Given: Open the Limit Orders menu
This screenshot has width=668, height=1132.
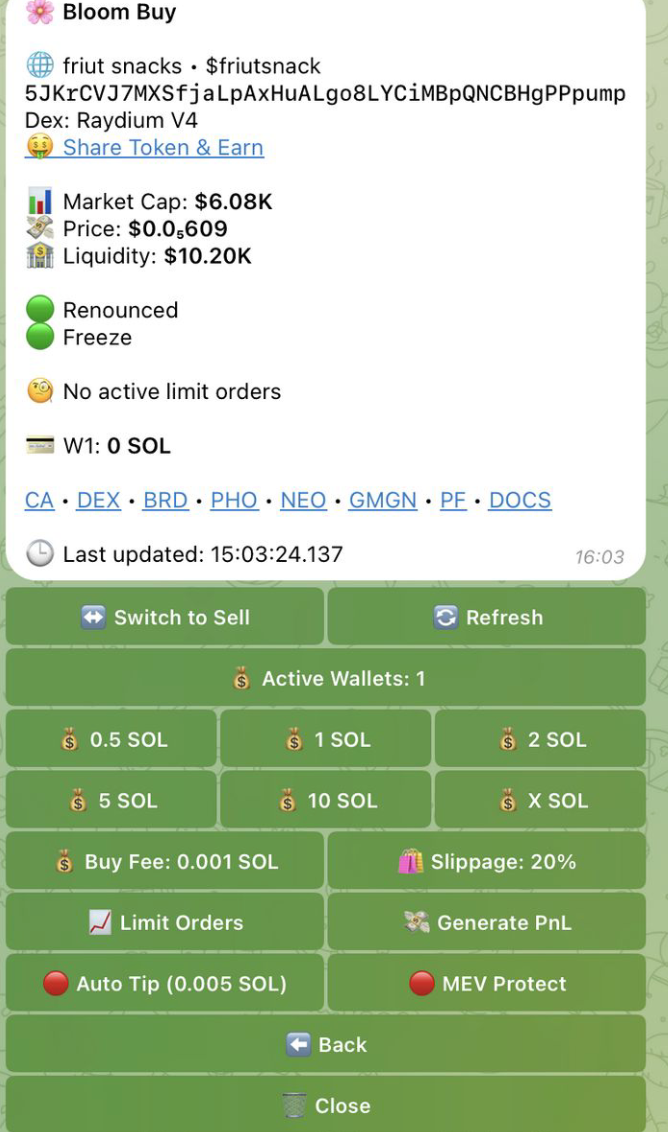Looking at the screenshot, I should click(165, 923).
